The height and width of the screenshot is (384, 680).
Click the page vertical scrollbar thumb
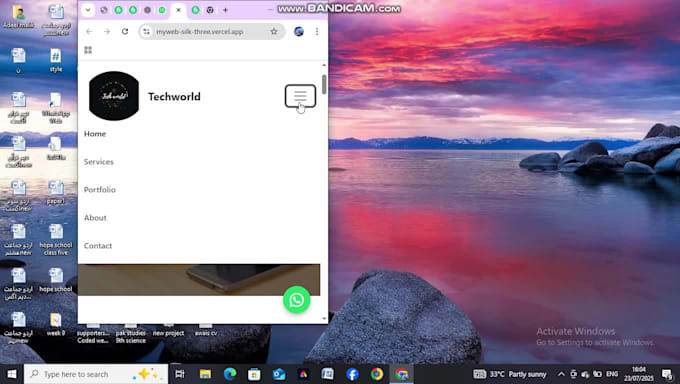pyautogui.click(x=324, y=84)
